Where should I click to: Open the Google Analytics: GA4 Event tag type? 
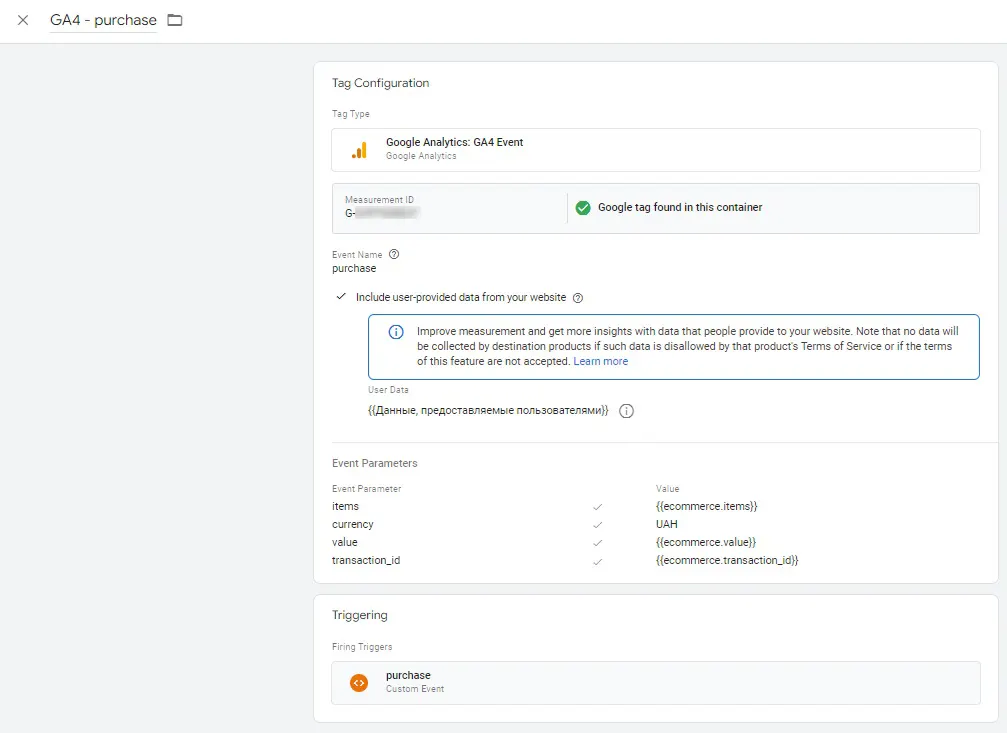click(x=656, y=150)
